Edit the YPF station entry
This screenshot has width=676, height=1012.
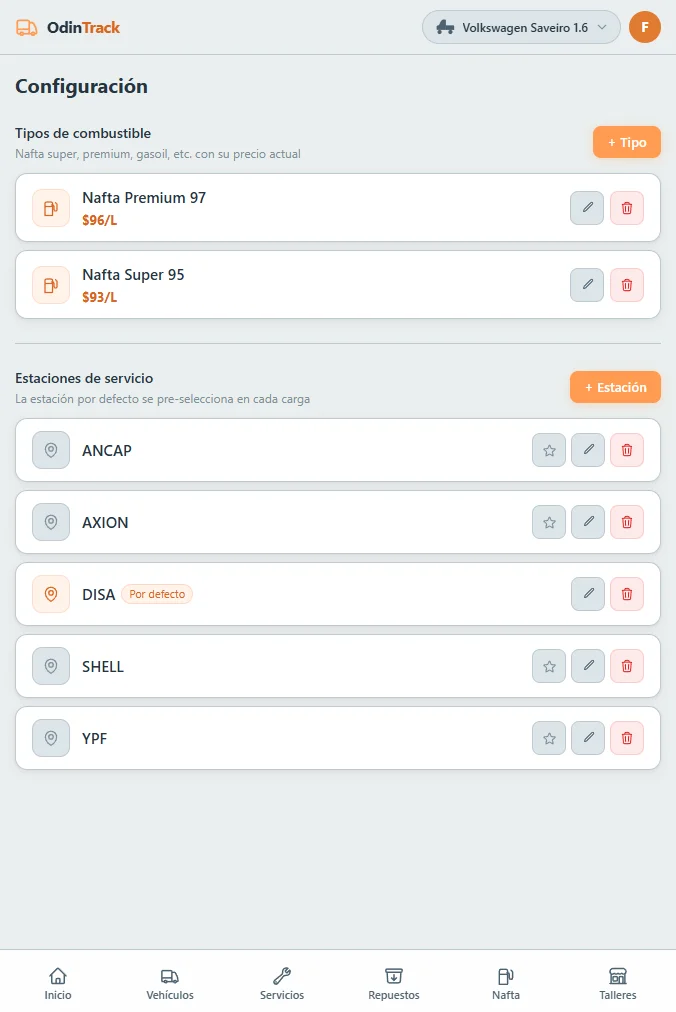coord(588,738)
